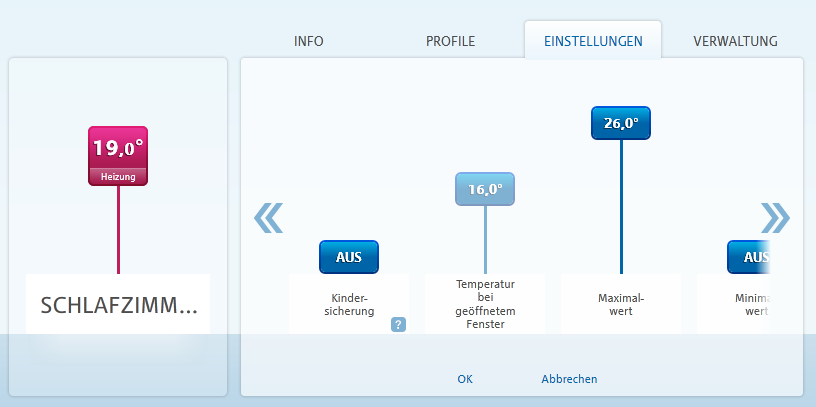The height and width of the screenshot is (407, 816).
Task: Click the Temperatur bei geöffnetem Fenster label
Action: tap(485, 304)
